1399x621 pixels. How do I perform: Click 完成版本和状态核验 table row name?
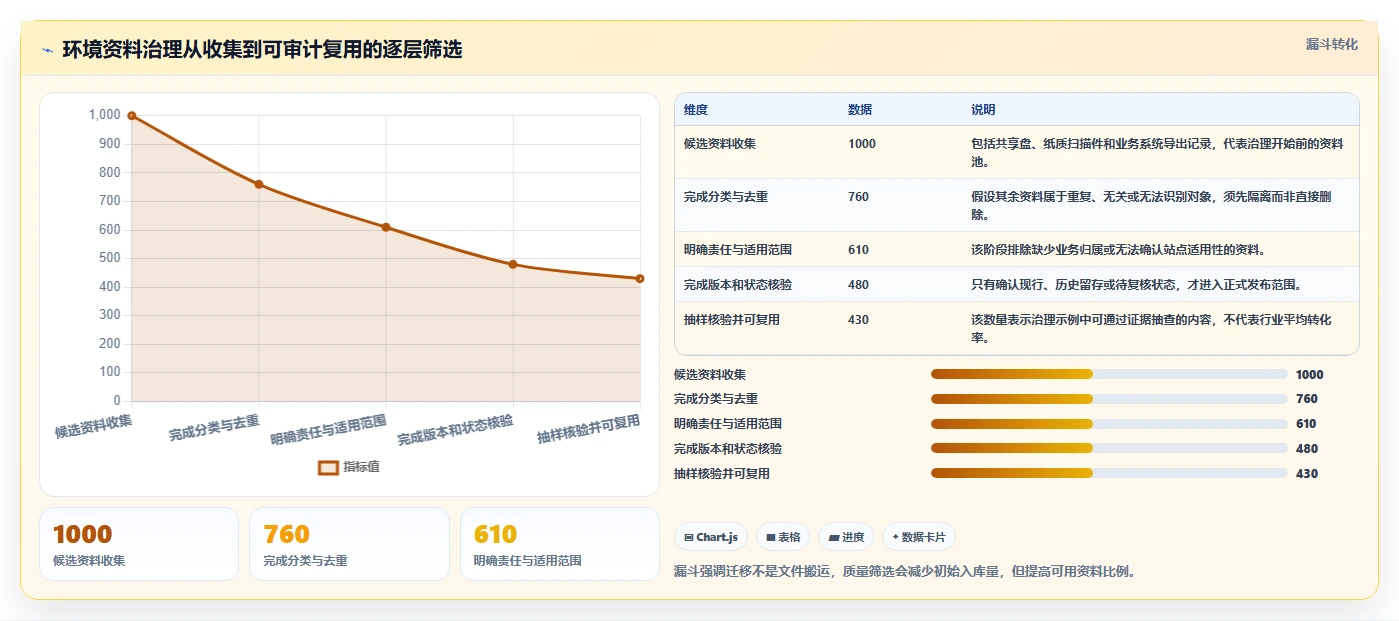(x=738, y=285)
